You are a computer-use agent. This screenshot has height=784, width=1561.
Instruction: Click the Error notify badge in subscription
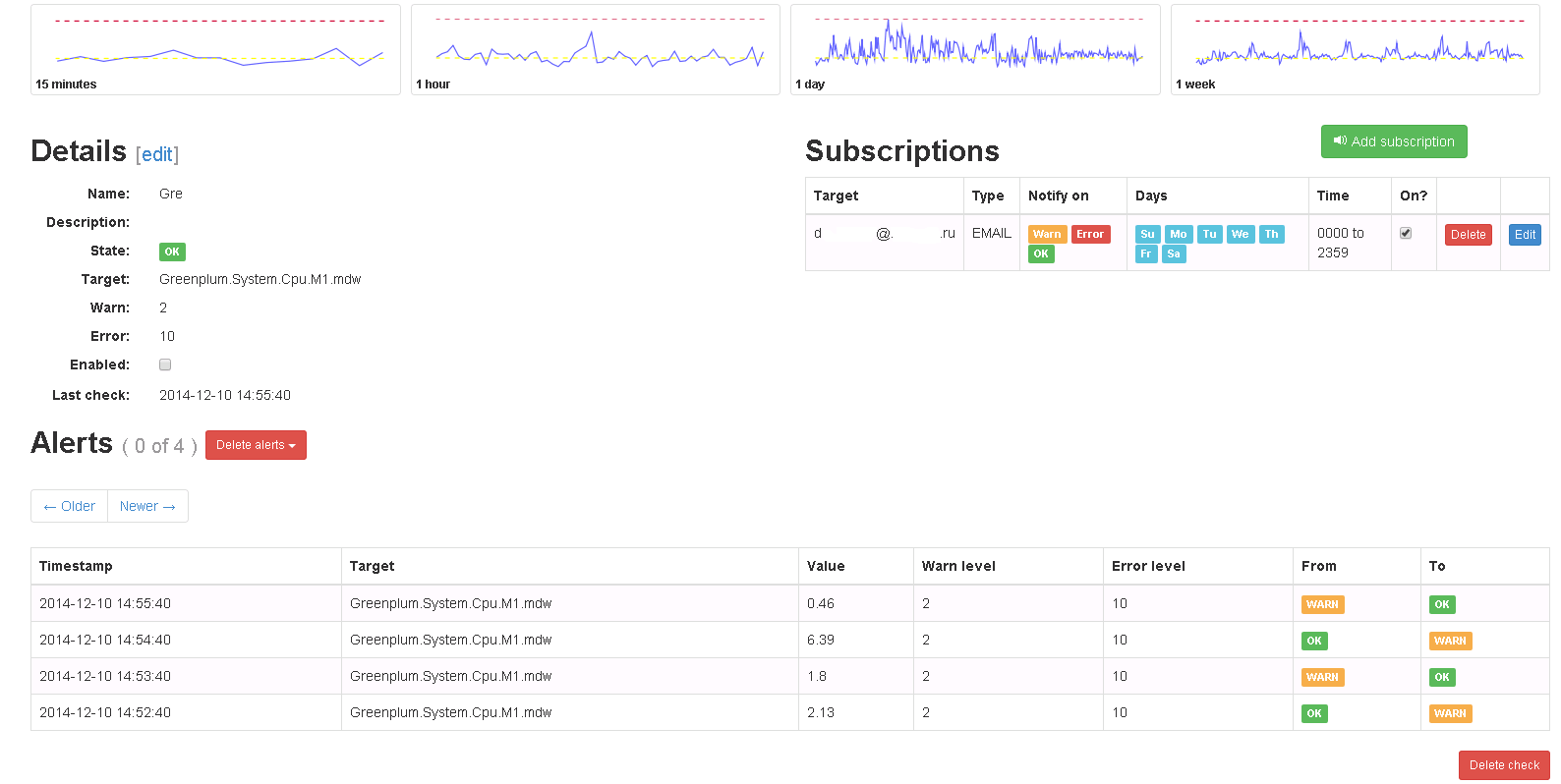coord(1090,234)
